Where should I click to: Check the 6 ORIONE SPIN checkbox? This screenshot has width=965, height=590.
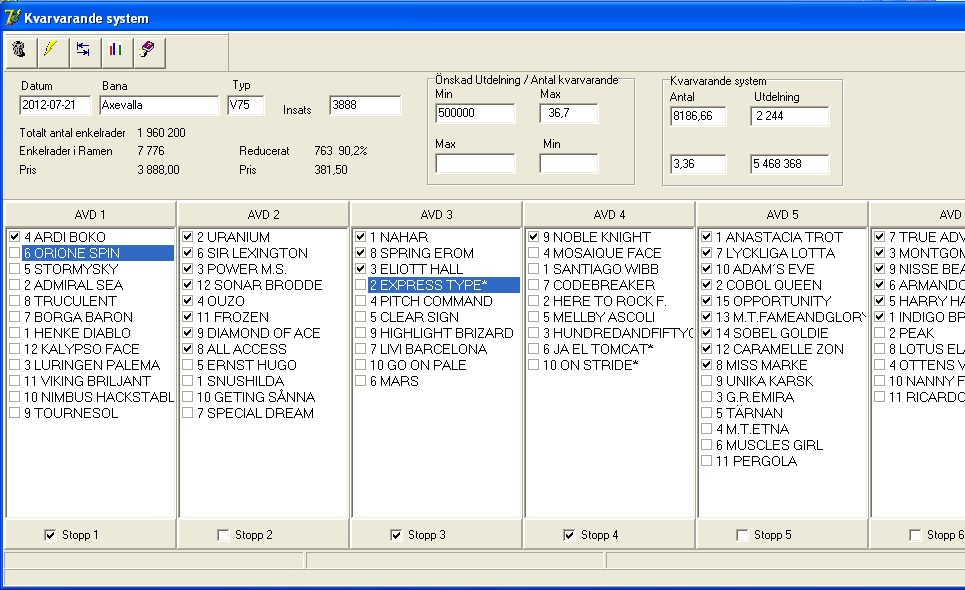[15, 252]
